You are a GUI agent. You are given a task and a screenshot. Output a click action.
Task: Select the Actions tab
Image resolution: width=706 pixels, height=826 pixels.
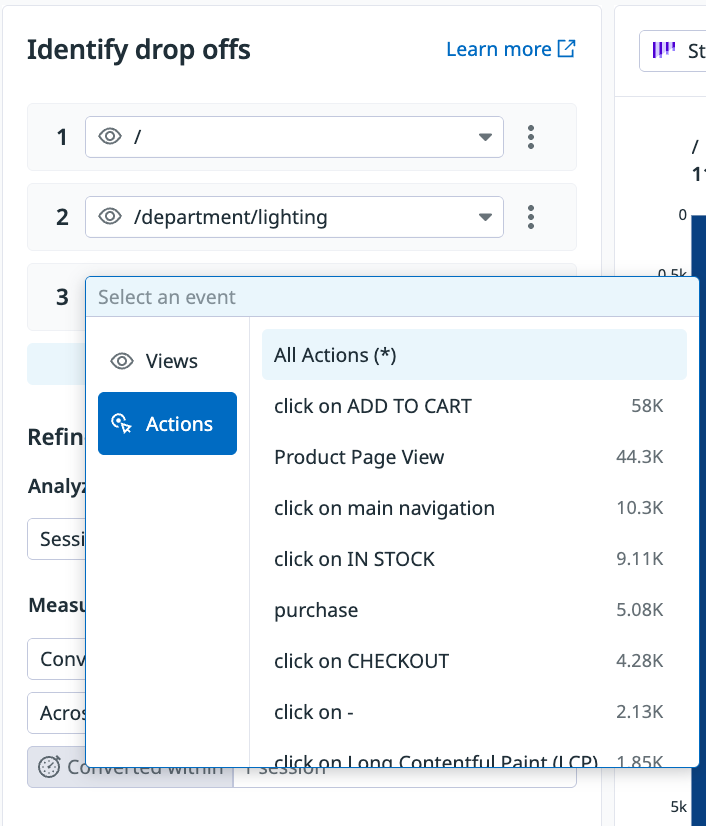167,424
